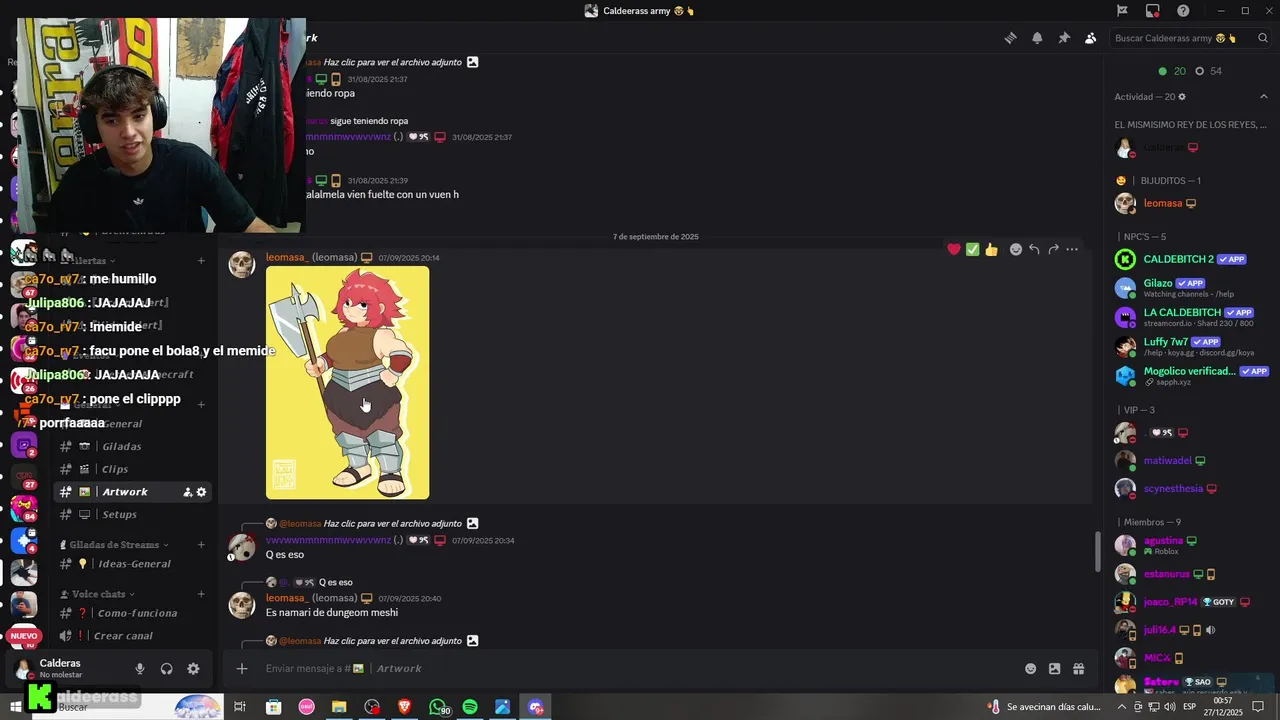Click the server icon with 84 badge
This screenshot has height=720, width=1280.
coord(24,507)
